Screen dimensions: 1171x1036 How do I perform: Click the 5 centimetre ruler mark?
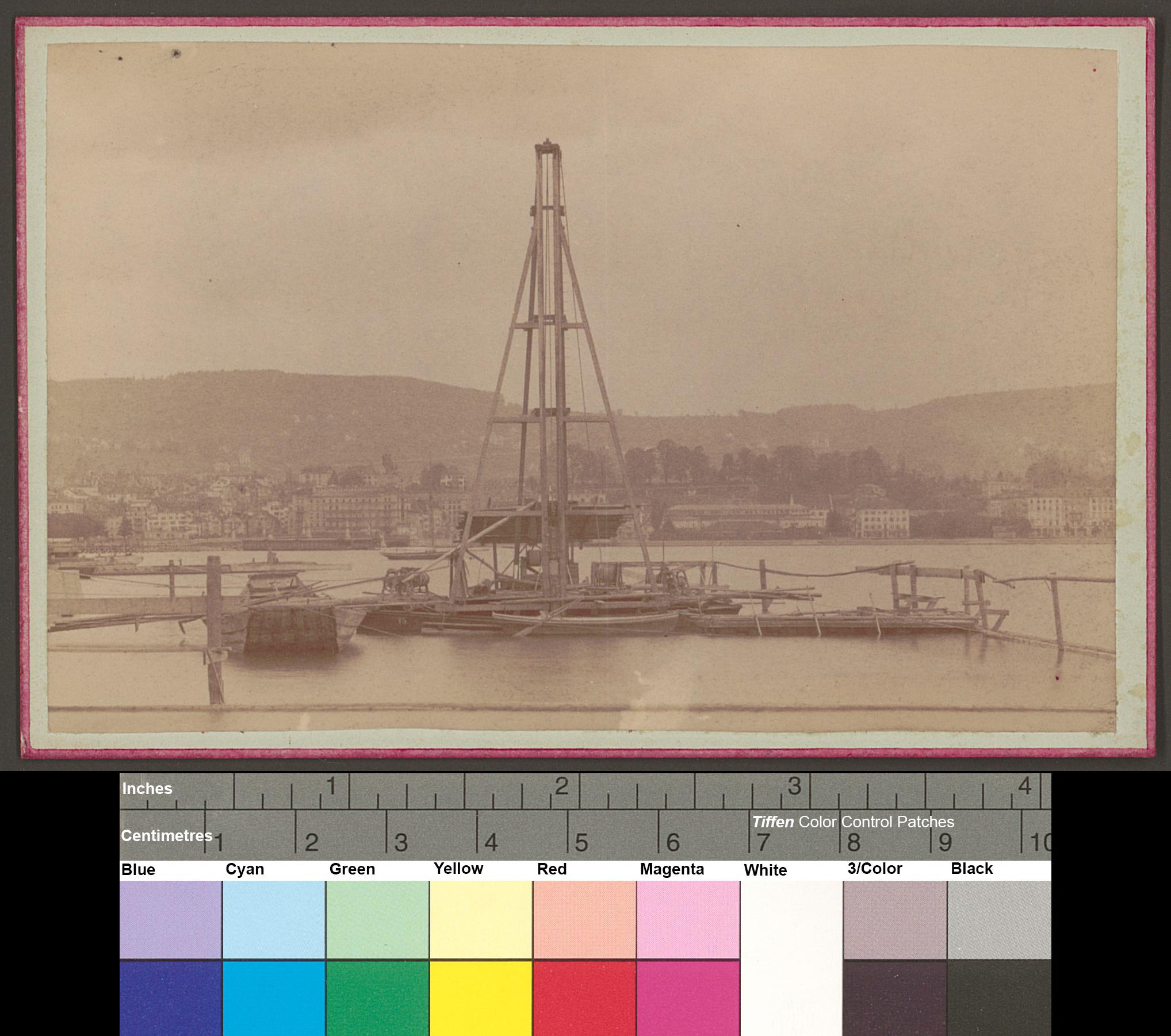(x=581, y=843)
